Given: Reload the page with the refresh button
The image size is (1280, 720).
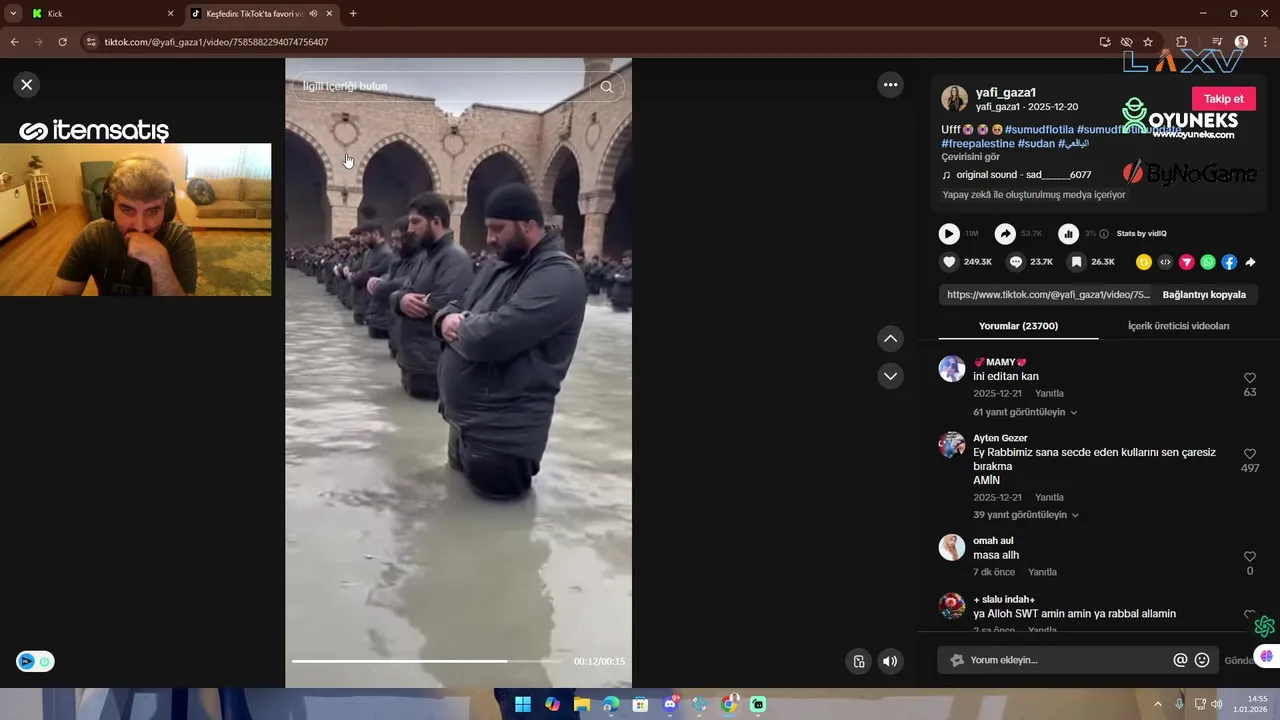Looking at the screenshot, I should click(62, 42).
